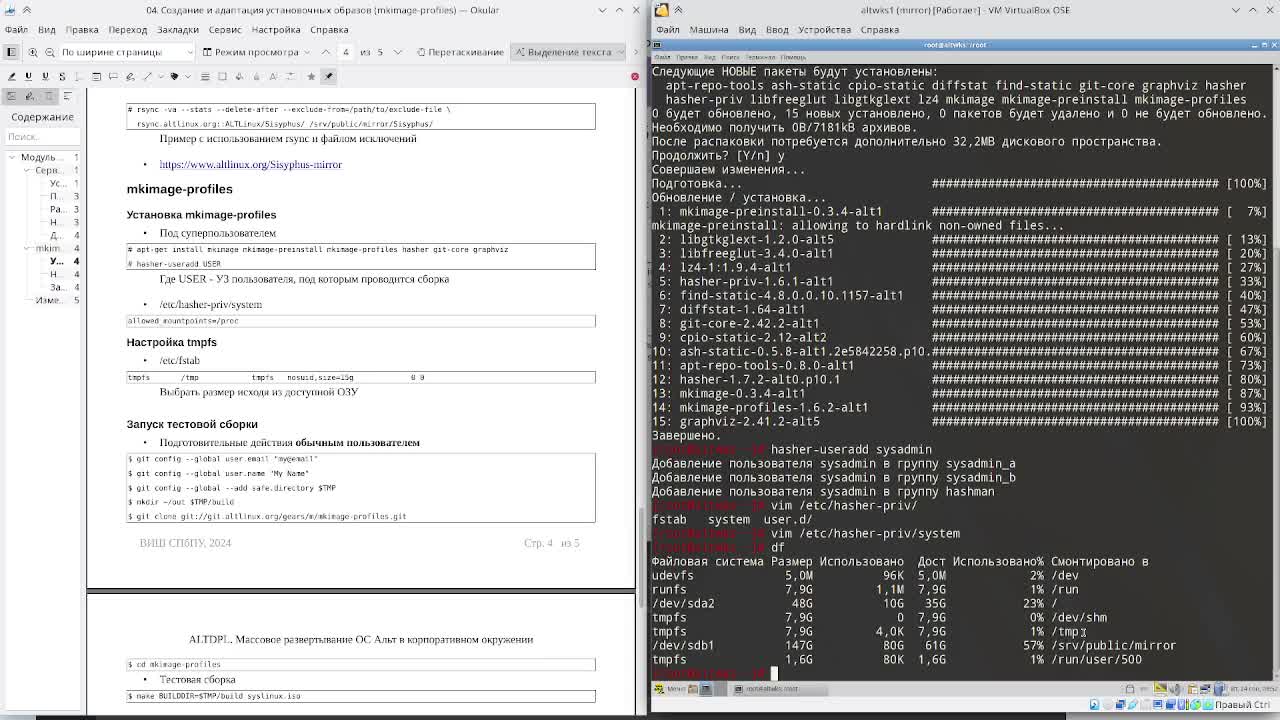Open VirtualBox 'Справка' menu

pyautogui.click(x=880, y=30)
